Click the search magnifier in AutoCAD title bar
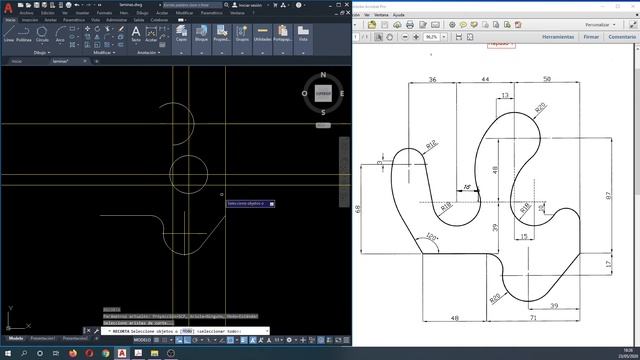The image size is (640, 360). click(226, 5)
